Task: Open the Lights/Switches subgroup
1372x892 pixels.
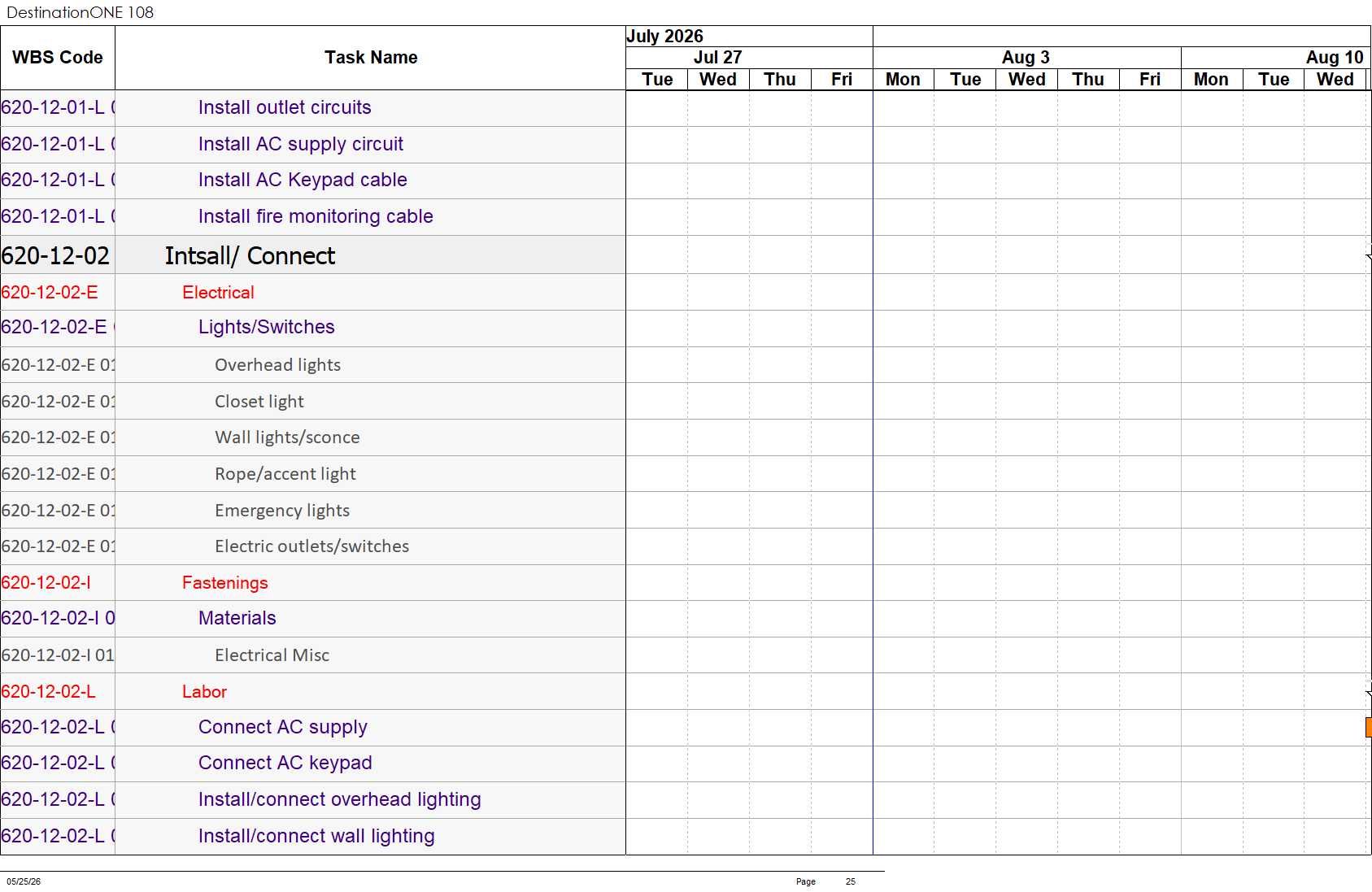Action: point(267,327)
